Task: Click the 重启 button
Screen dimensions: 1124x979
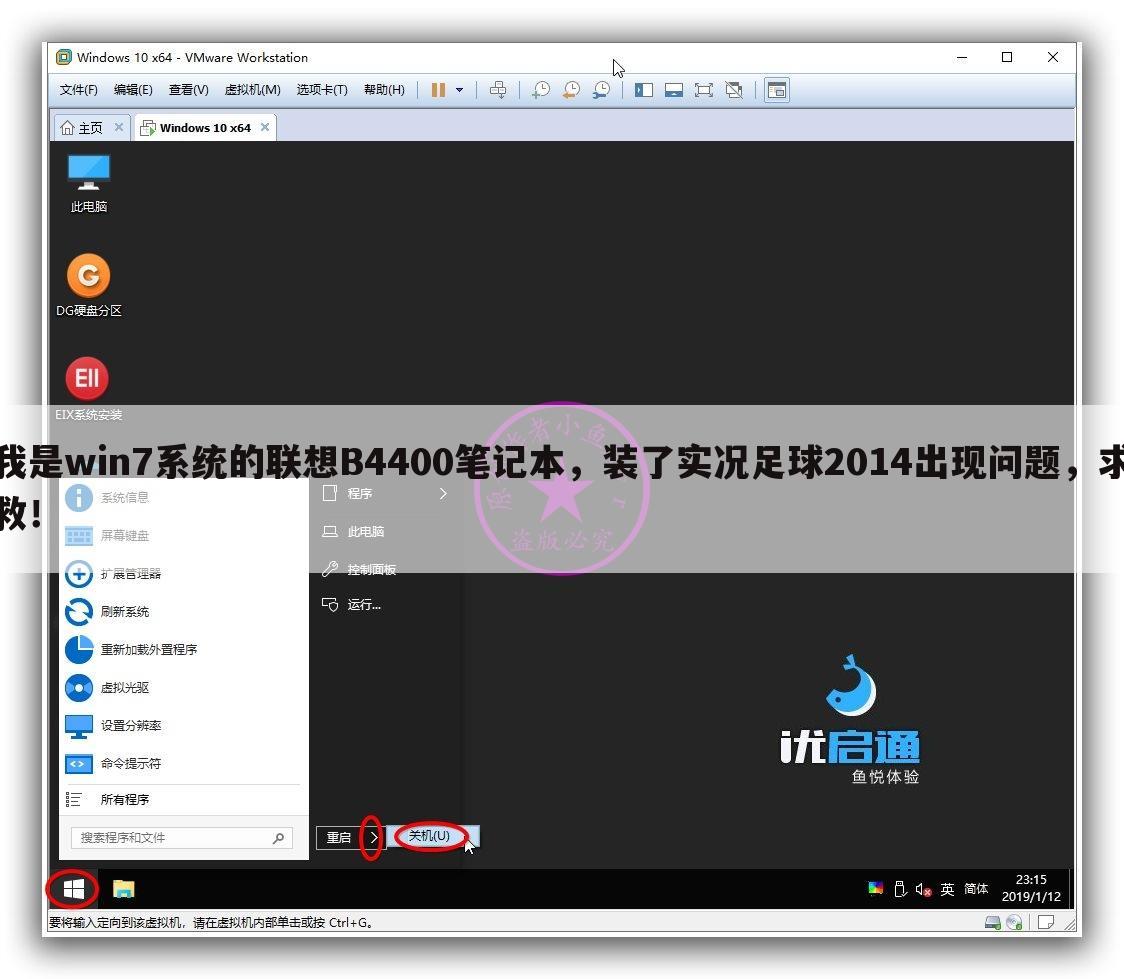Action: (339, 837)
